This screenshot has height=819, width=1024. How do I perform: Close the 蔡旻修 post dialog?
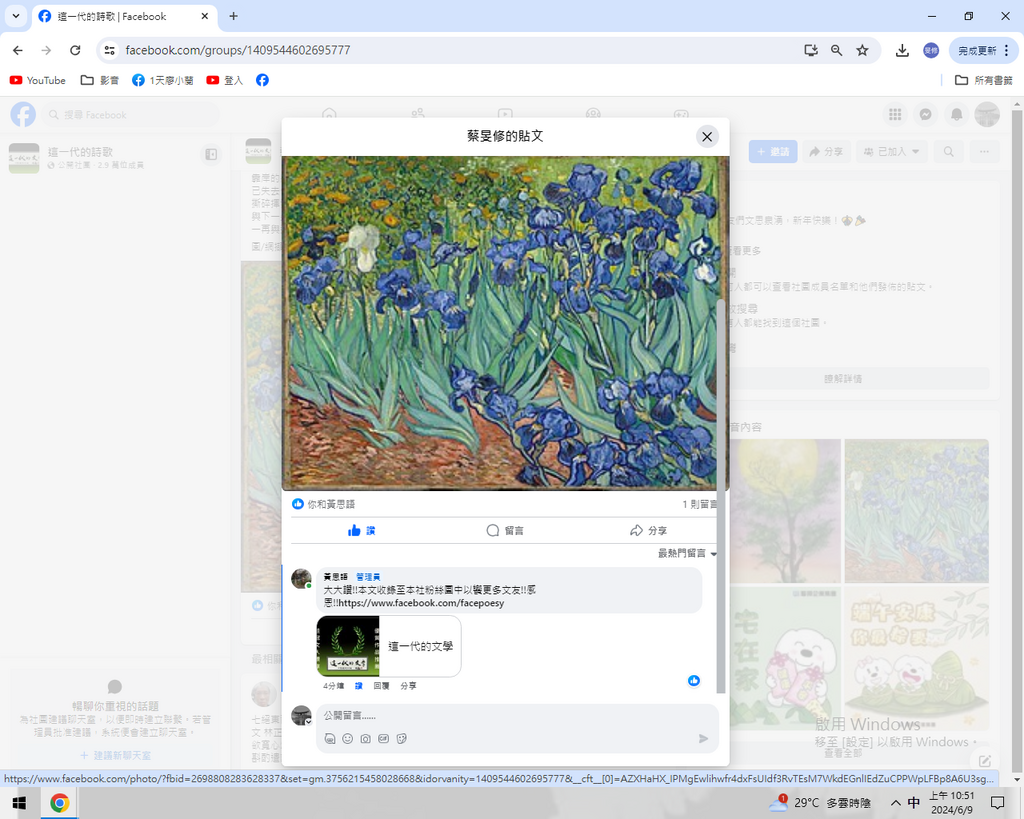707,137
